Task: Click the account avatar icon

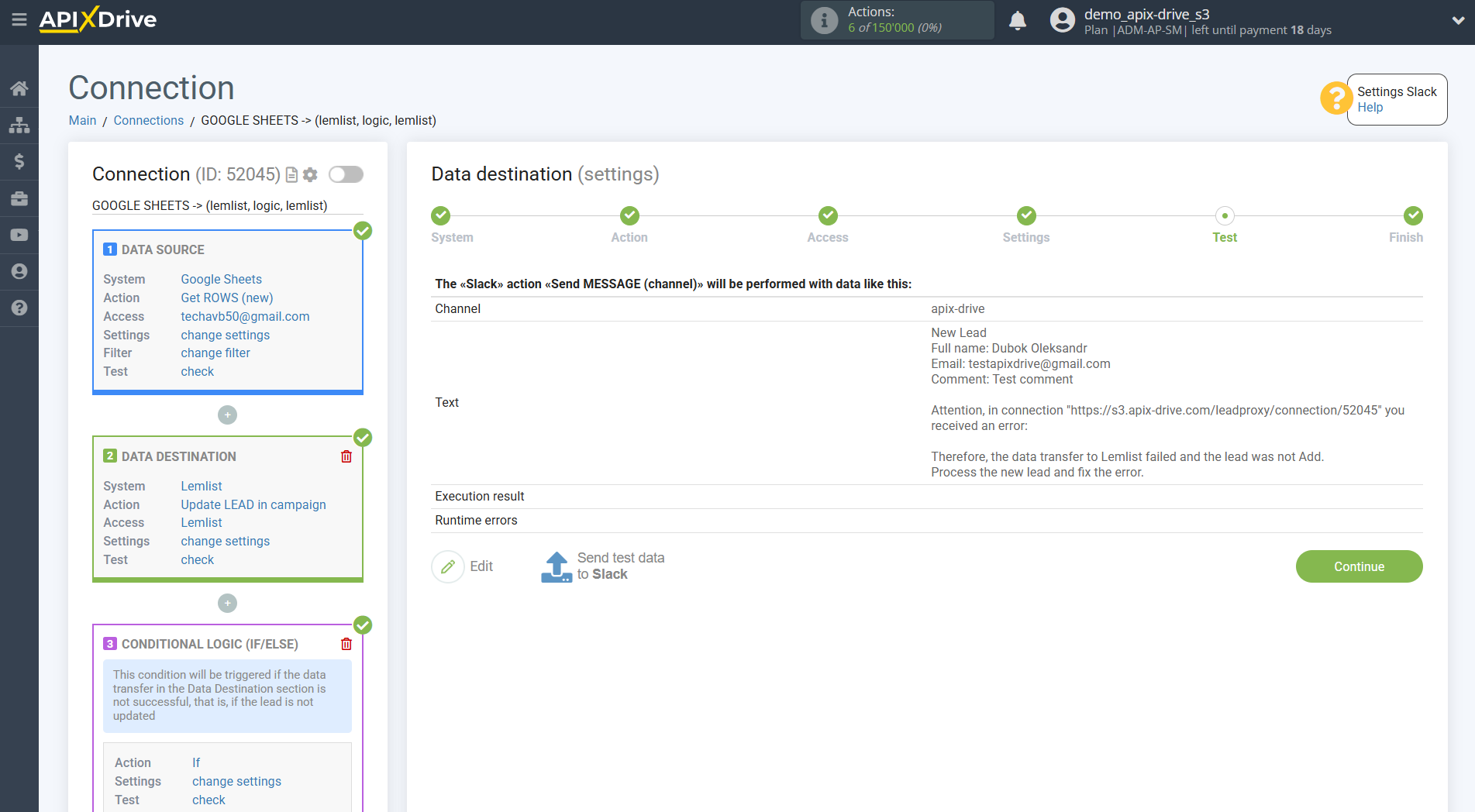Action: (1063, 20)
